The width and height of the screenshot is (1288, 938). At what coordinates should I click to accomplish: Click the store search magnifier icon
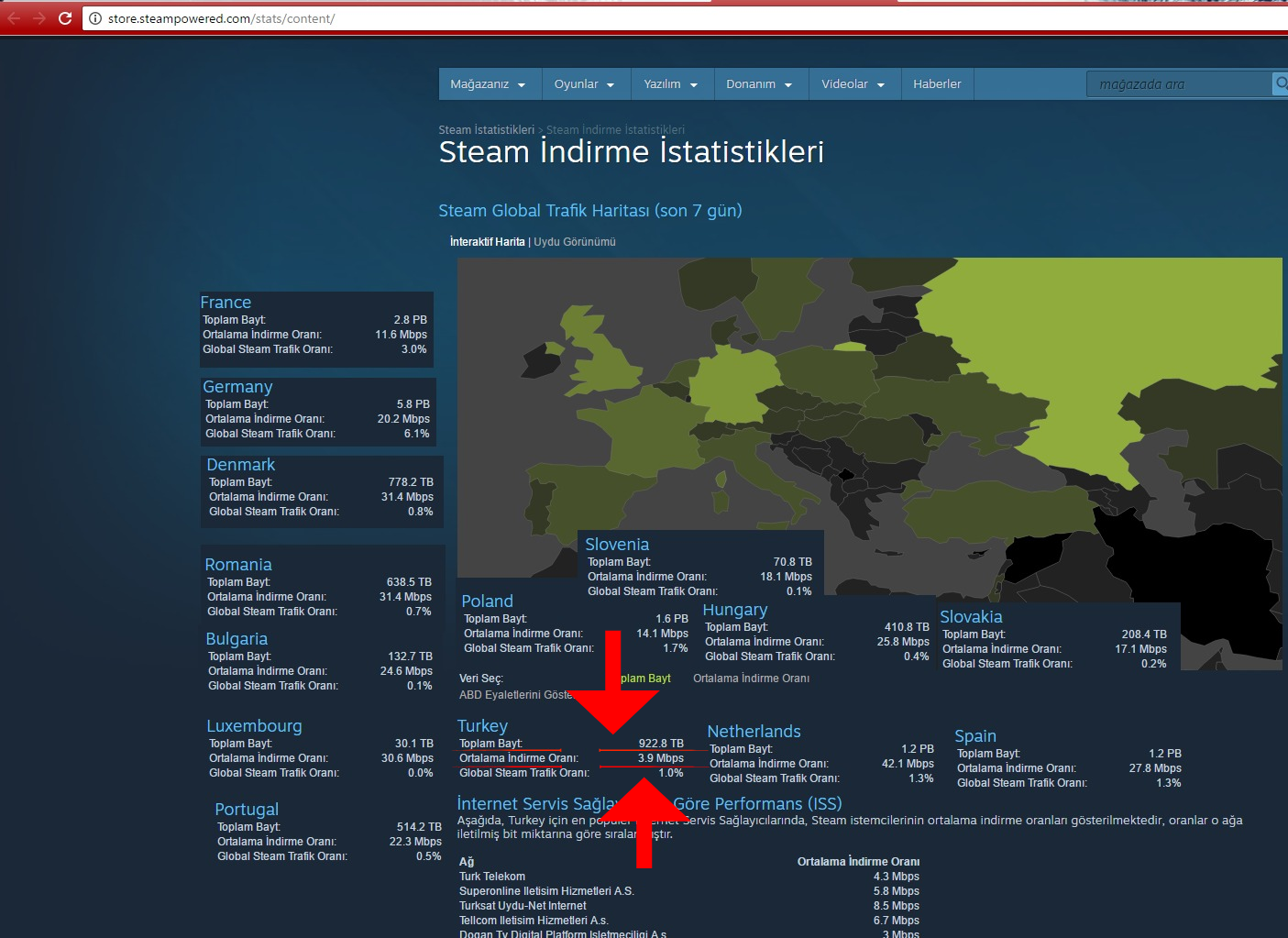(x=1281, y=83)
